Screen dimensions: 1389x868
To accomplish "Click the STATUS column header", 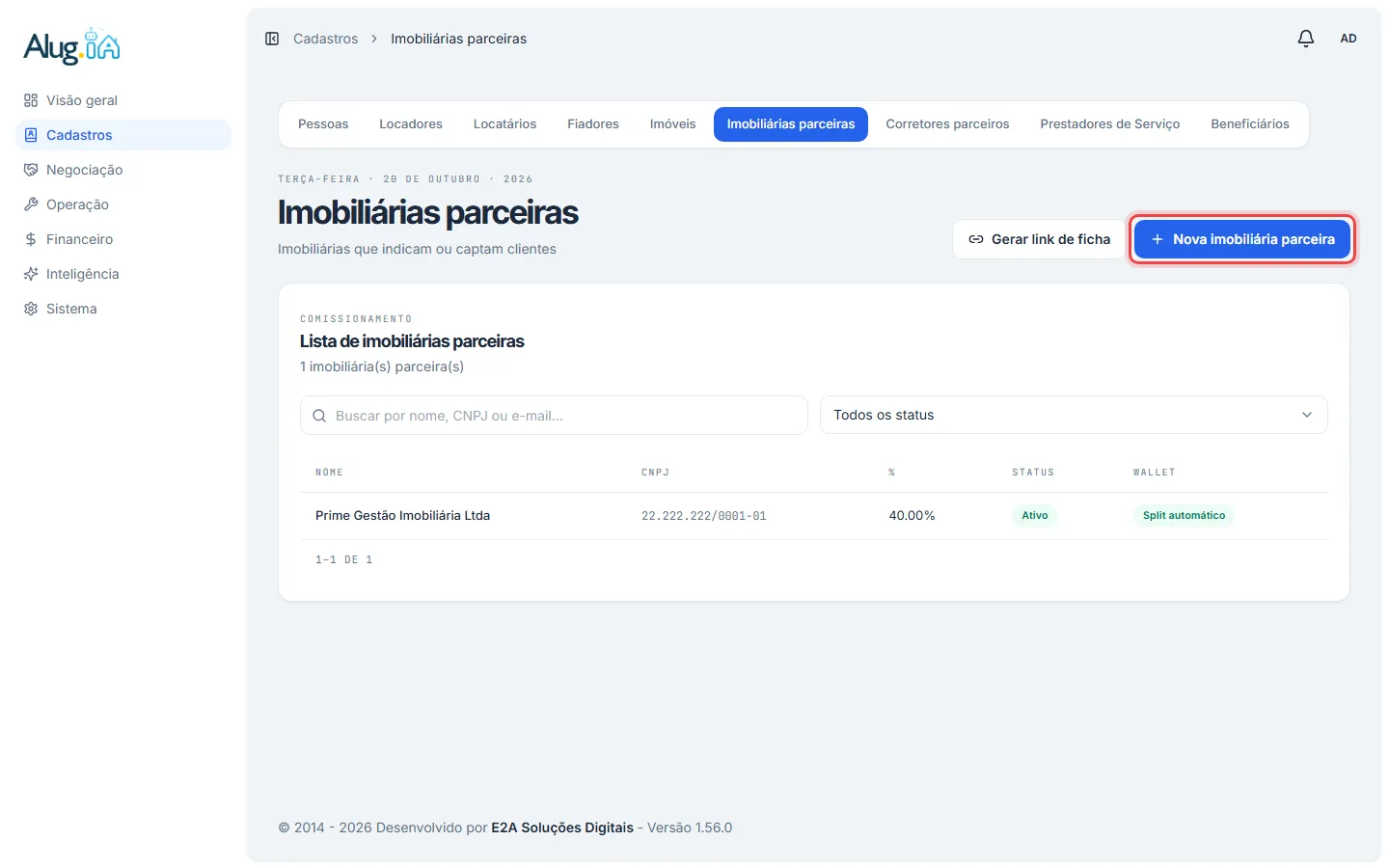I will [x=1033, y=473].
